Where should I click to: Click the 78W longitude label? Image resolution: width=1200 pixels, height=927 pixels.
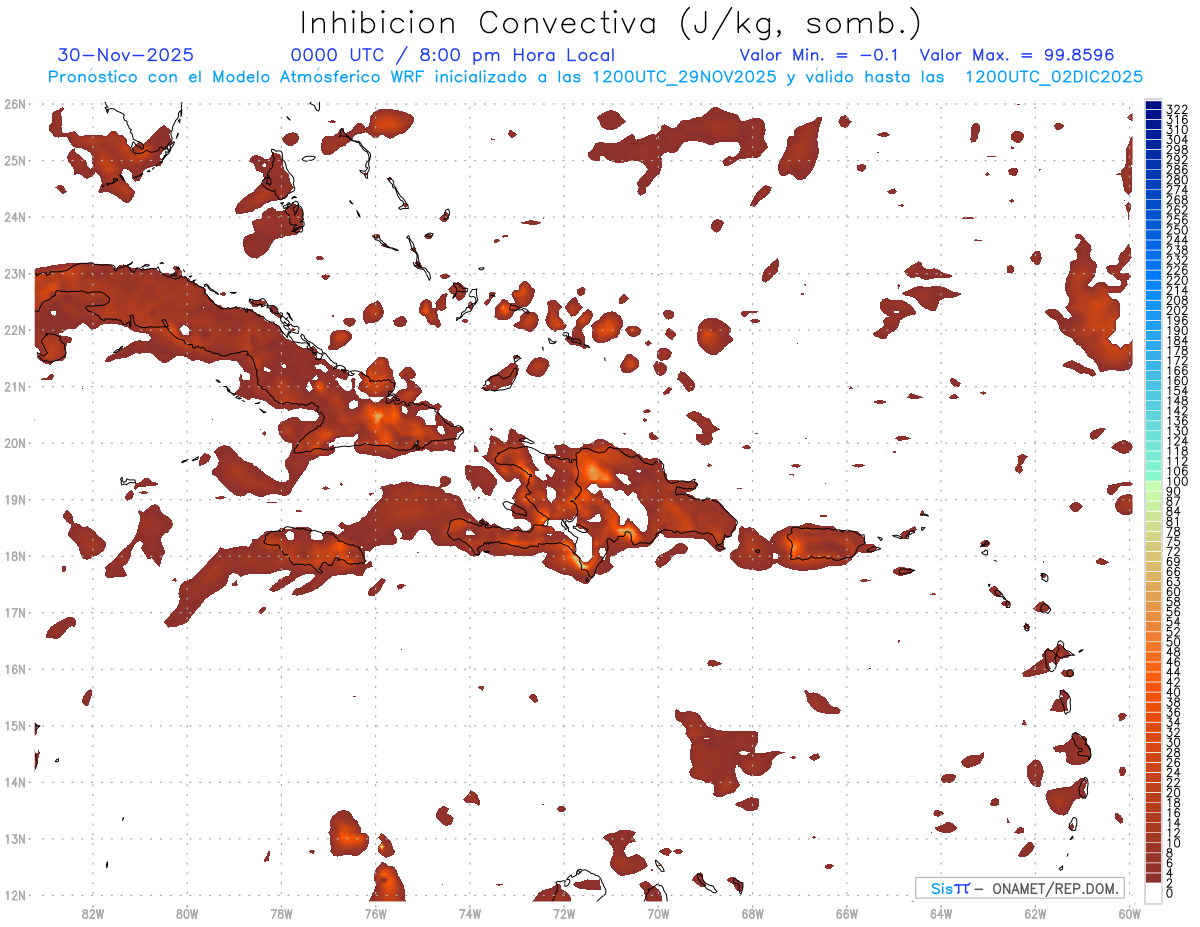[281, 913]
